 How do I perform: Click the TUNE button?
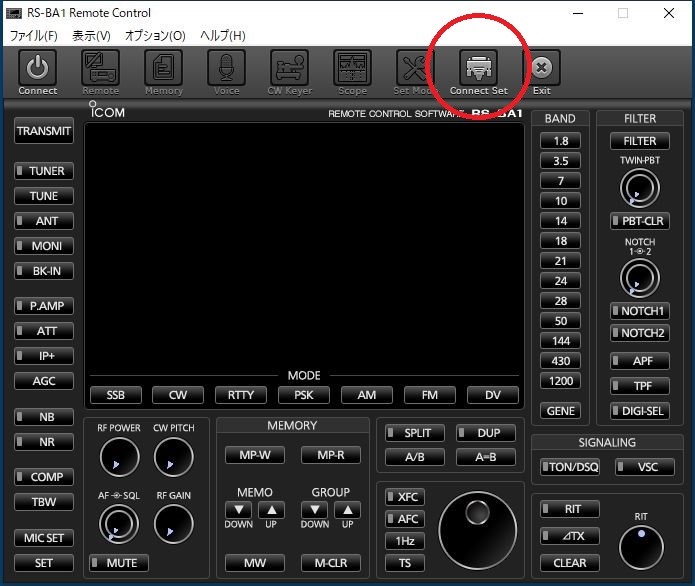44,196
